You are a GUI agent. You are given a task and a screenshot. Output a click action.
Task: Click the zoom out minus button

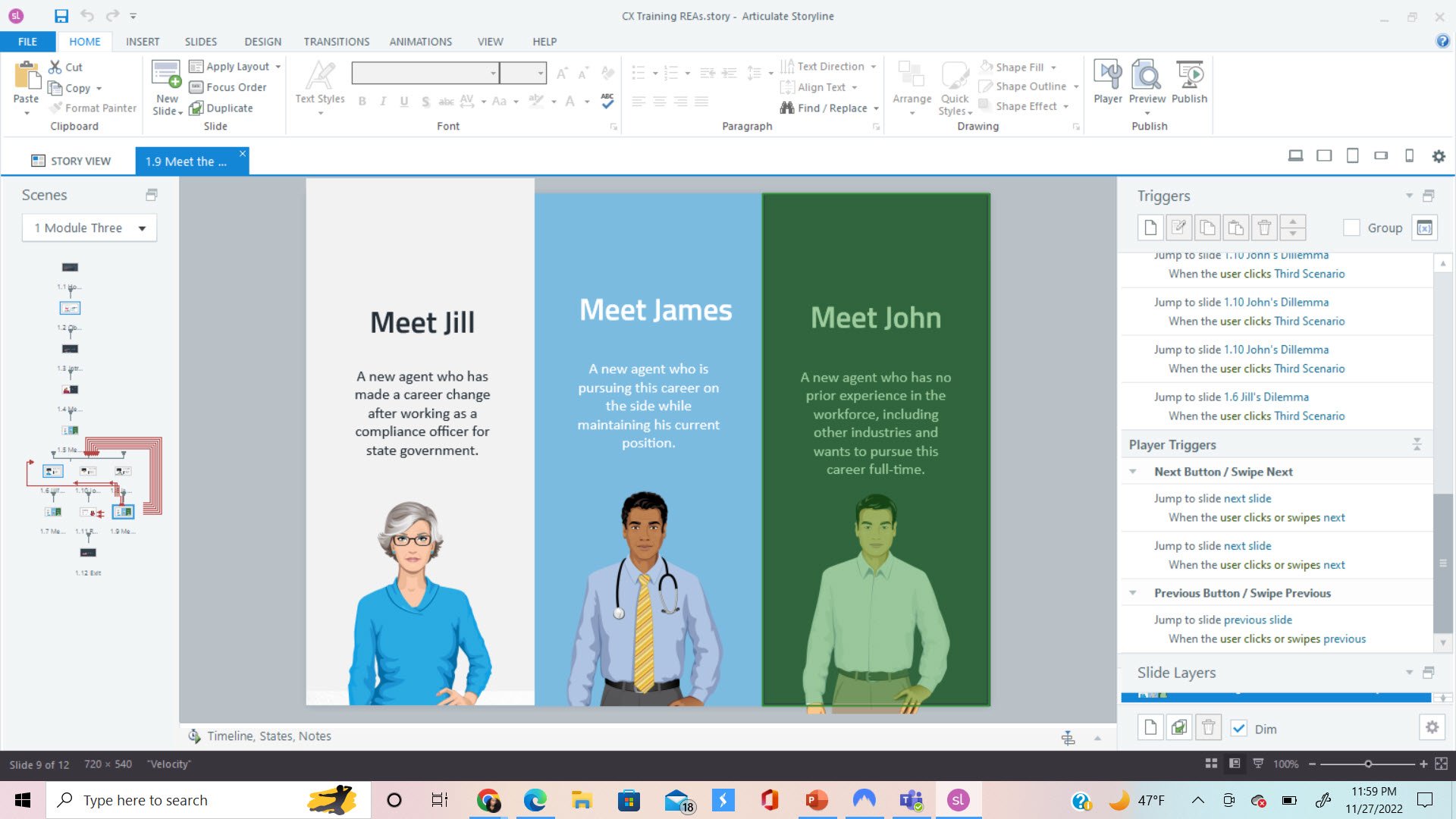pos(1312,764)
